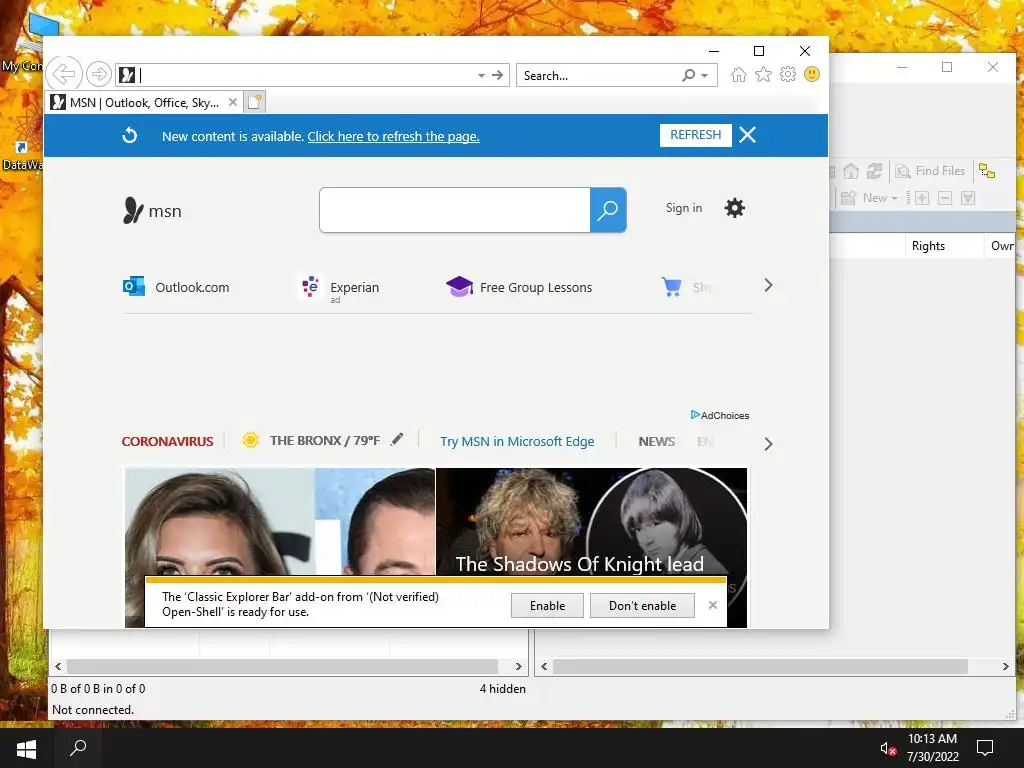Click the blue MSN search magnifier button
The image size is (1024, 768).
608,210
